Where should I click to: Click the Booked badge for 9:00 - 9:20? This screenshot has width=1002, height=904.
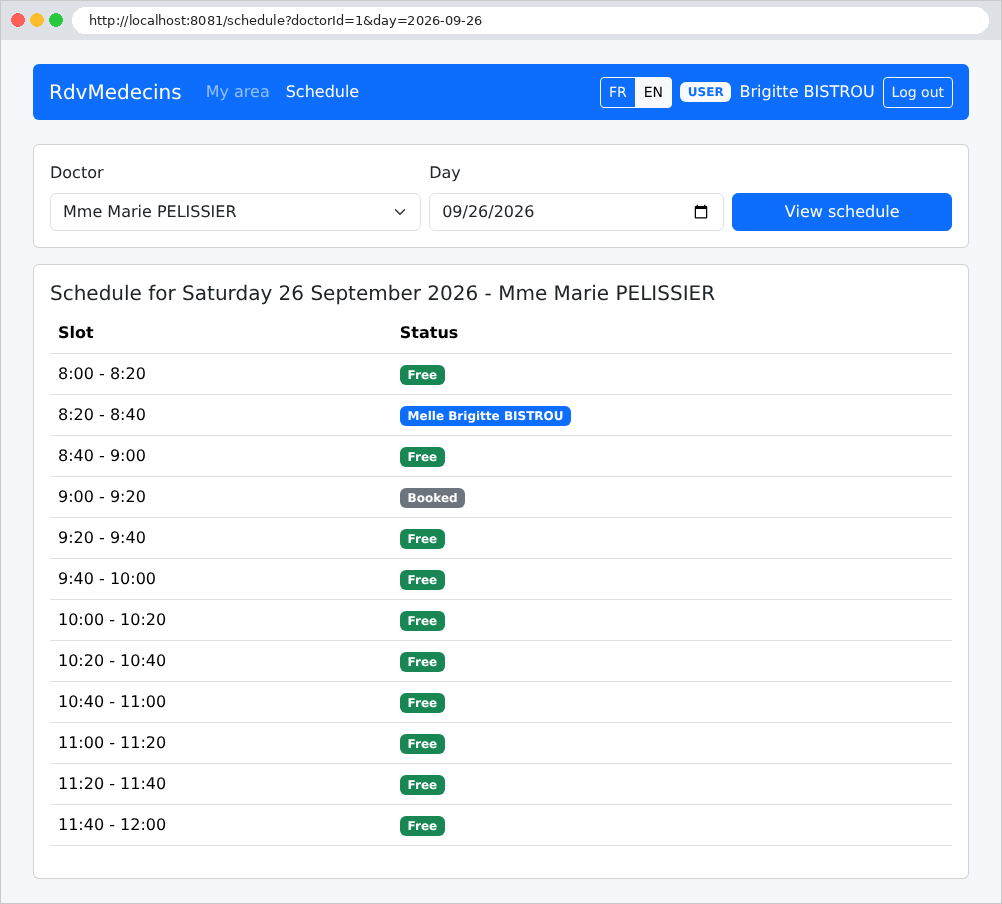[432, 498]
